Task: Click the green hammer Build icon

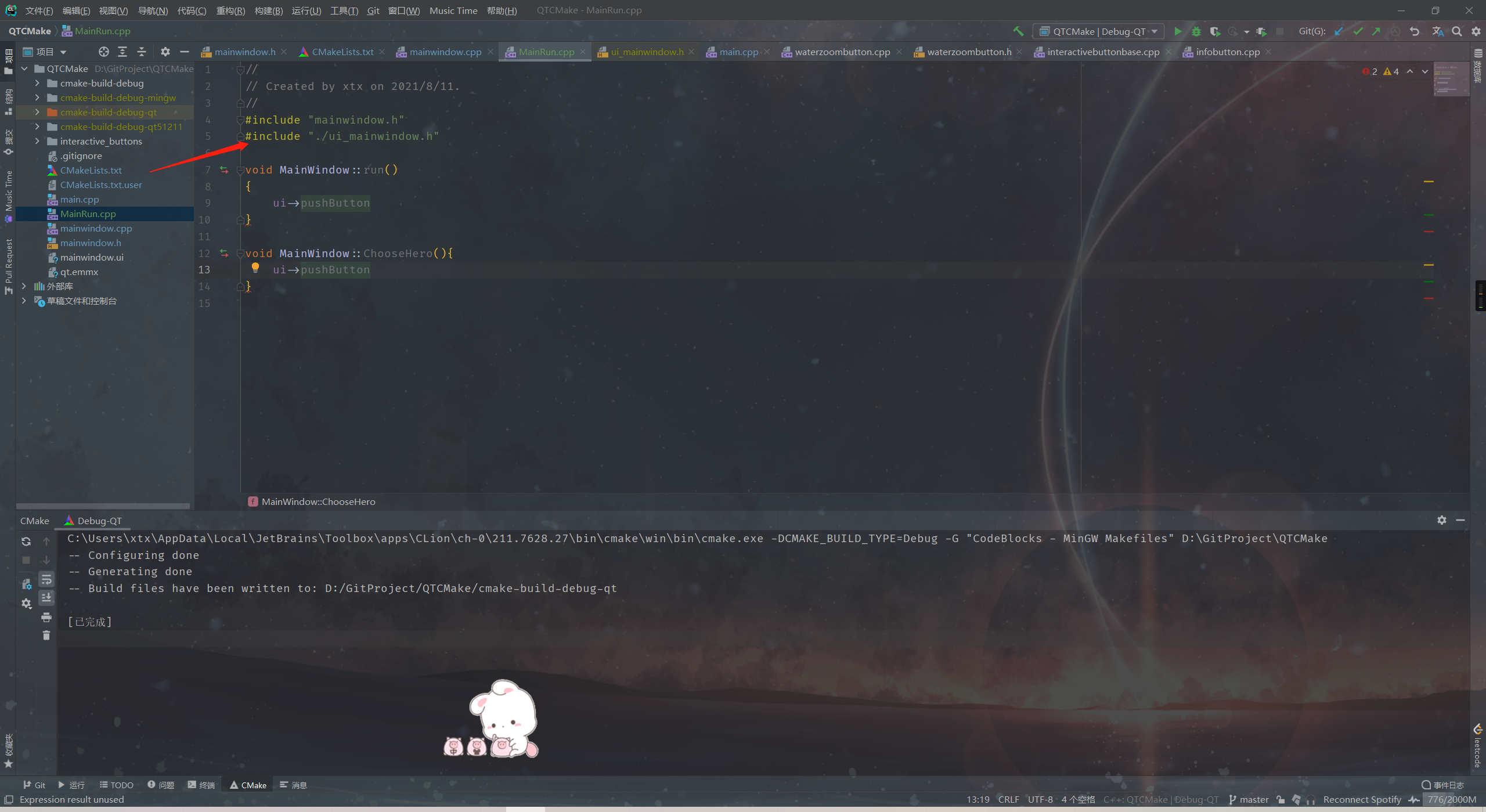Action: [x=1018, y=31]
